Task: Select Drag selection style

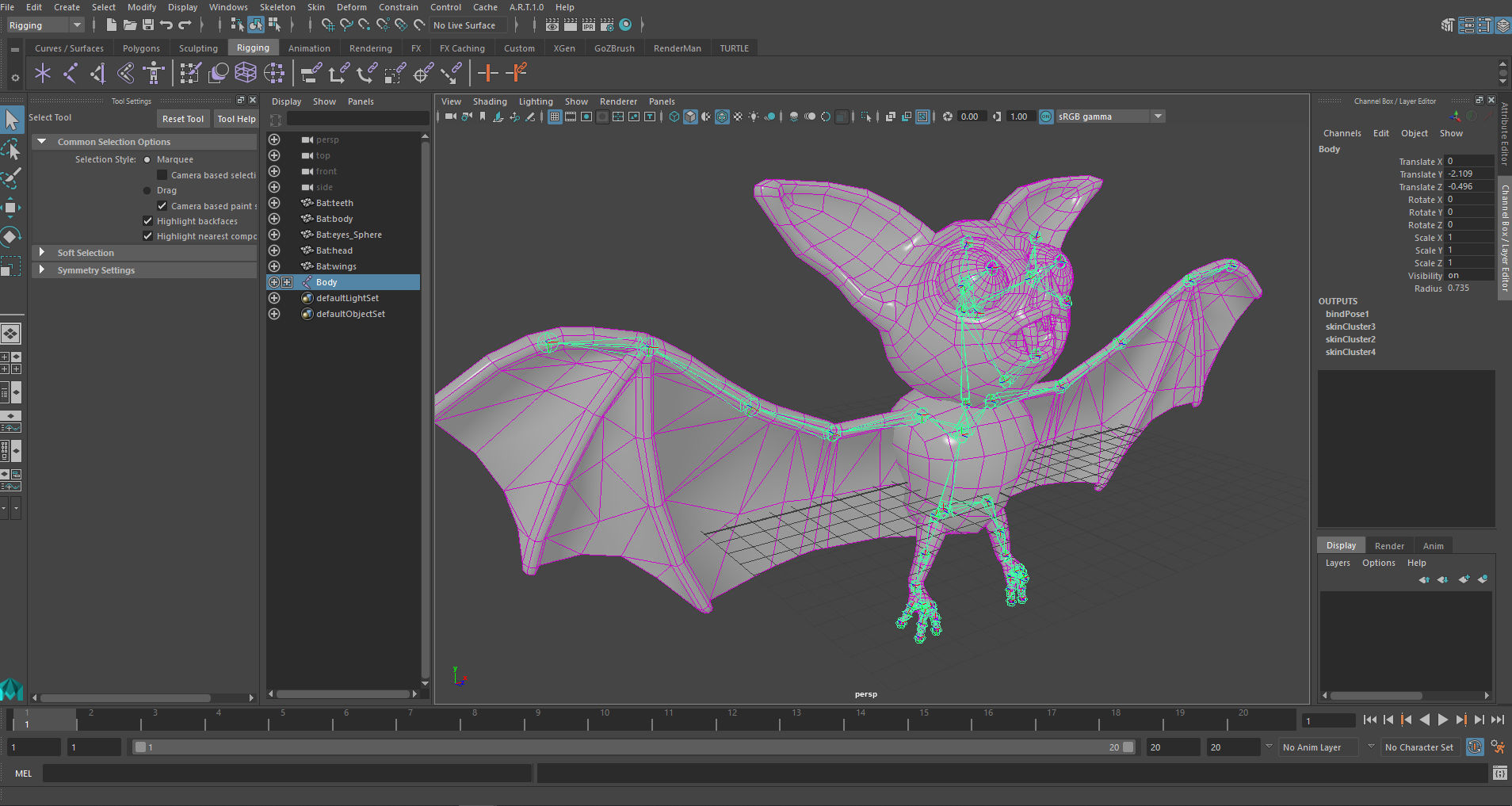Action: 147,190
